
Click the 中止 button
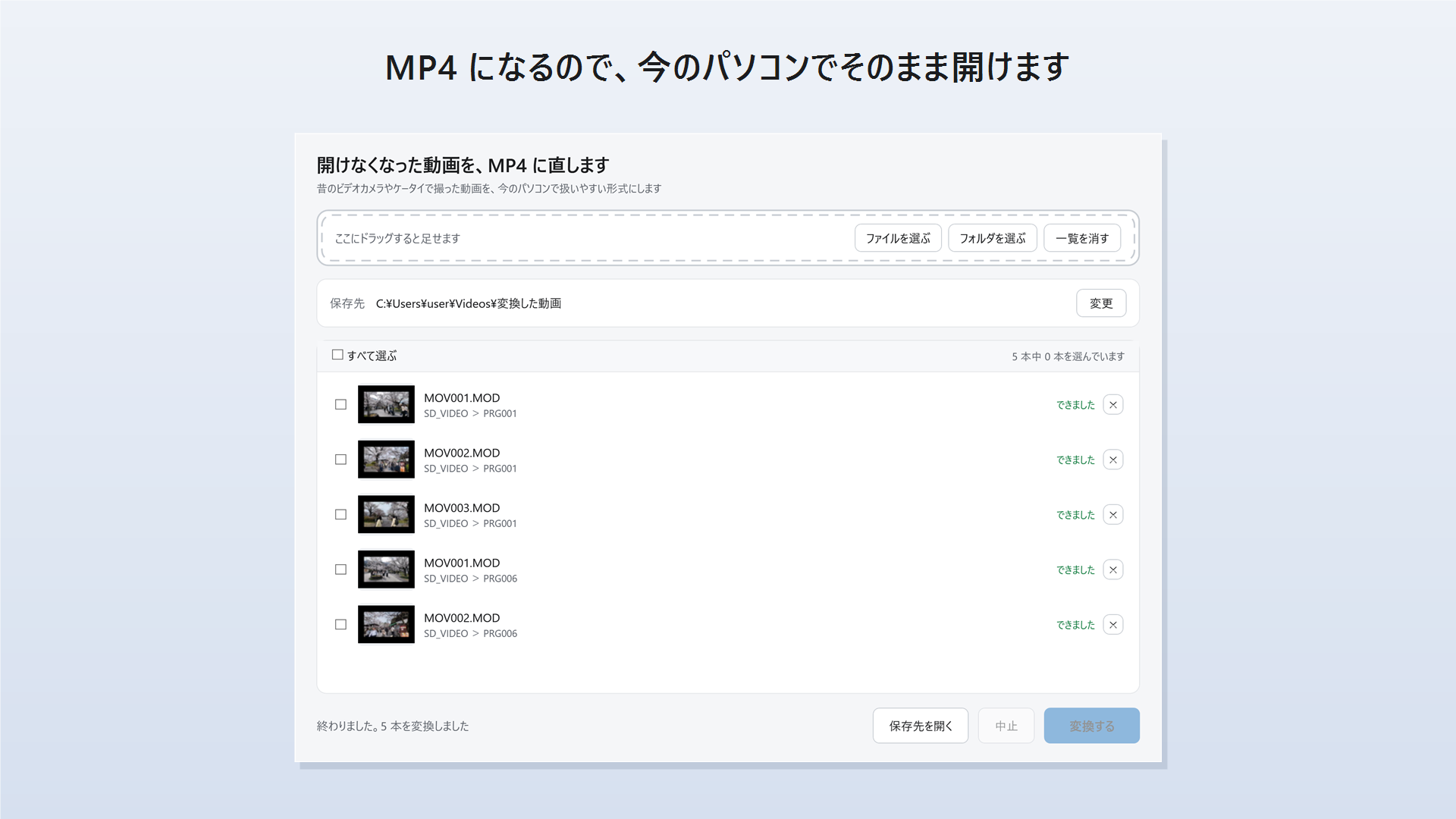pos(1006,726)
